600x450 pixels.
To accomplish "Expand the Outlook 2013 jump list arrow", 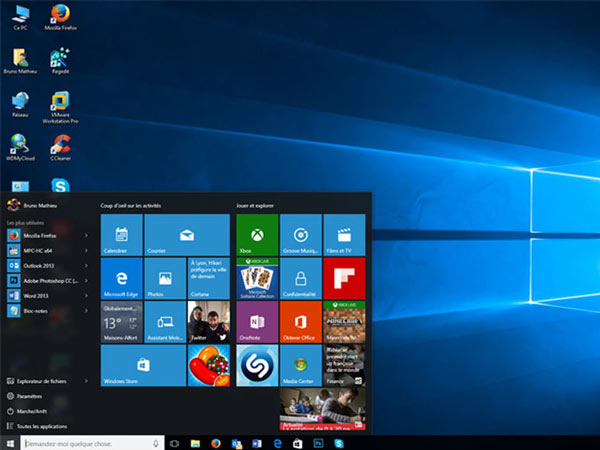I will 86,266.
